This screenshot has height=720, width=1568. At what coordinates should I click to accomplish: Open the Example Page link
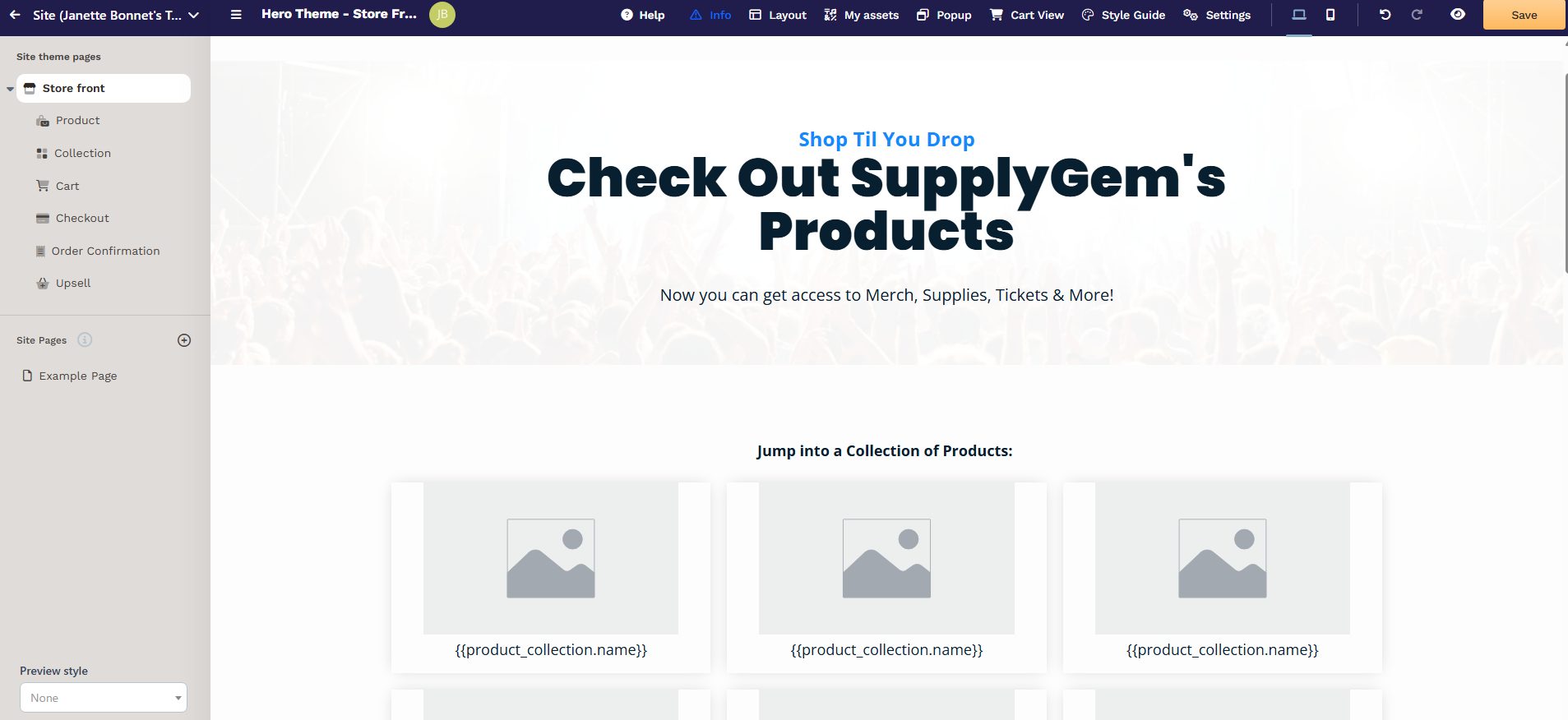point(77,376)
